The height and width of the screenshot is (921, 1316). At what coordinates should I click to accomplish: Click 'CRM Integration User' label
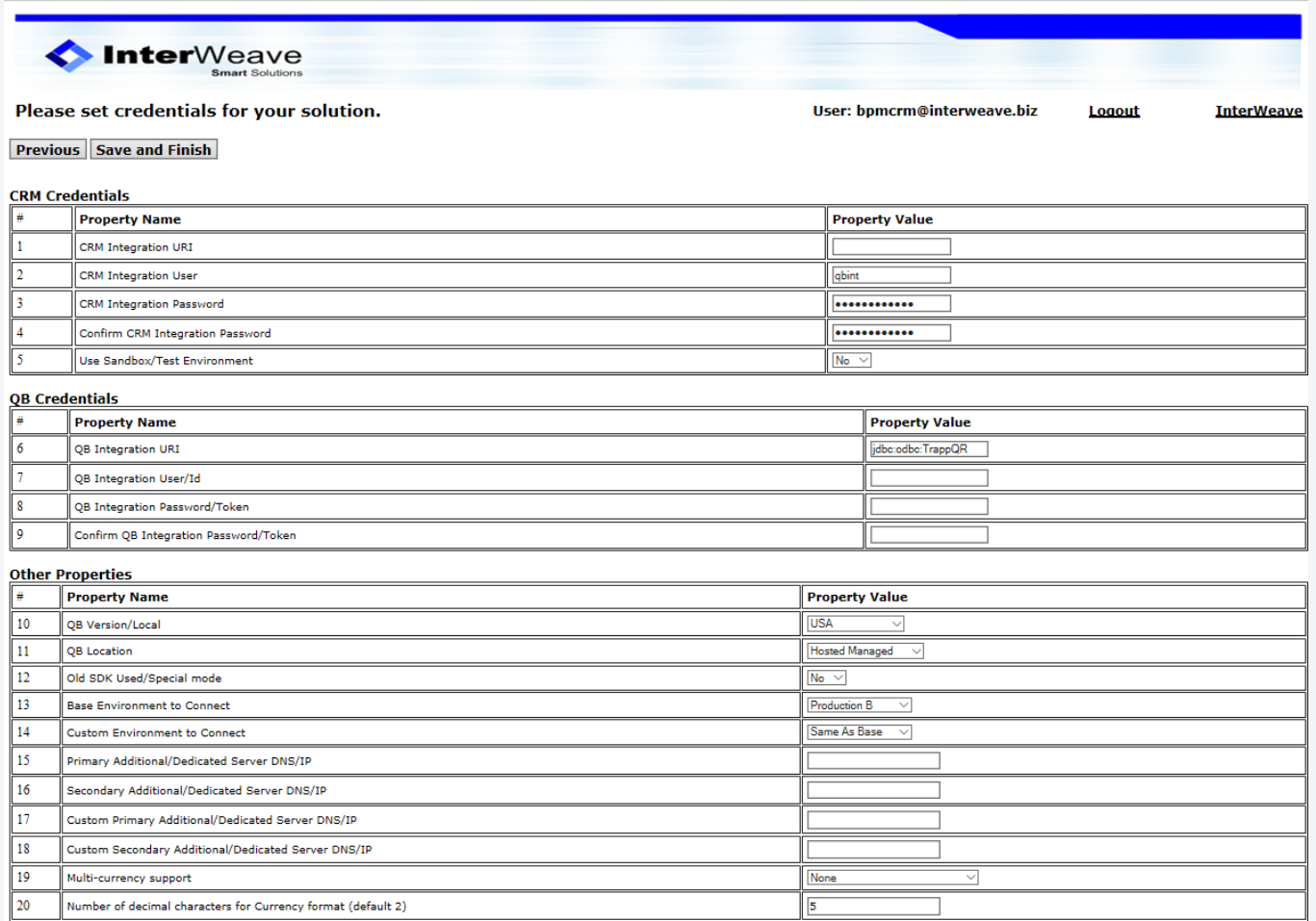(x=138, y=275)
